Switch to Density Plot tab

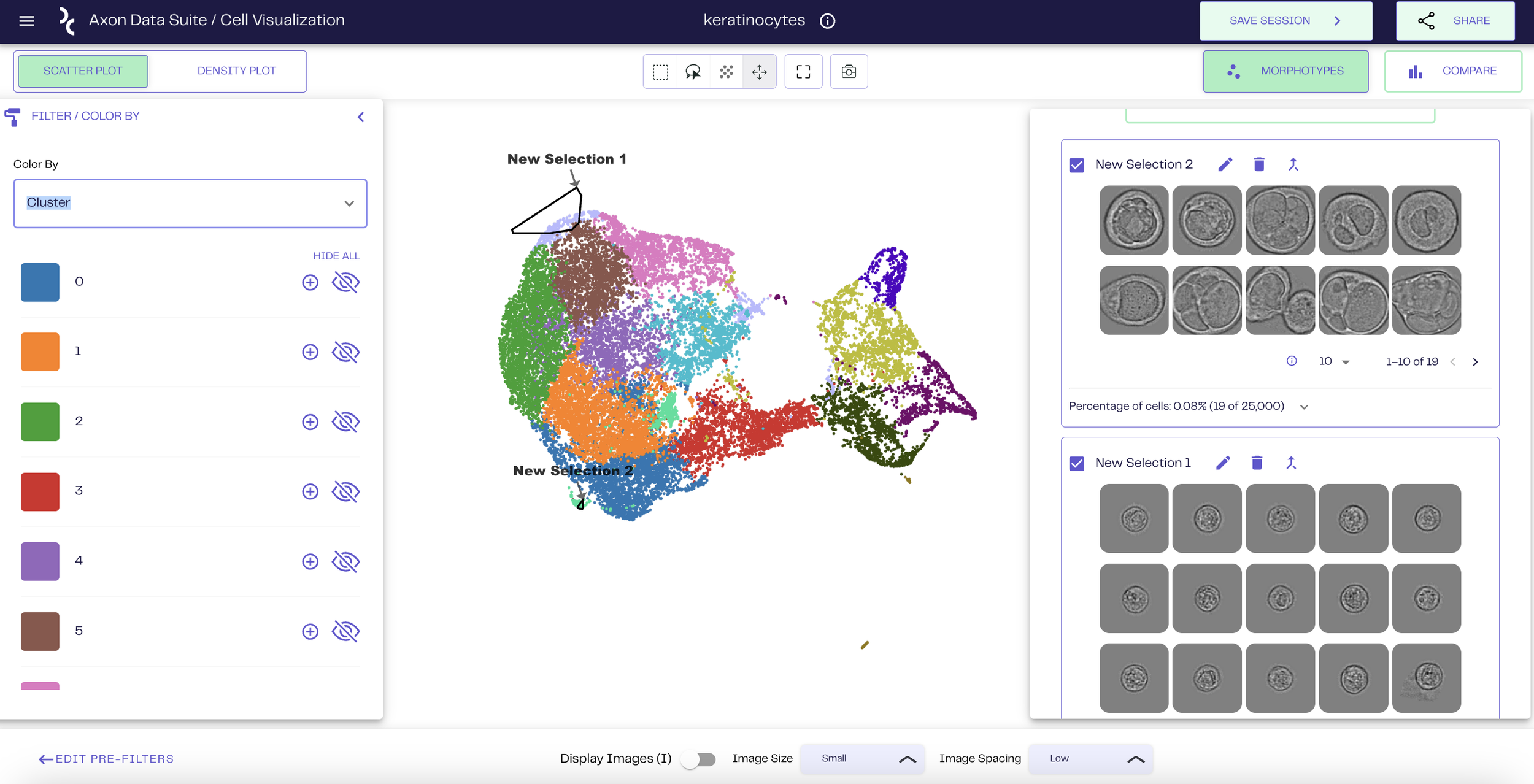(236, 71)
